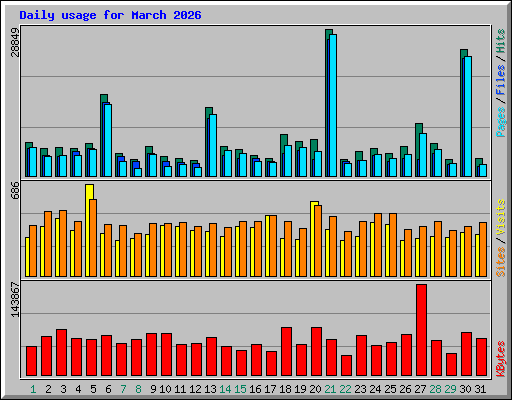Viewport: 512px width, 400px height.
Task: Click the red 'KBytes' legend label
Action: coord(501,359)
